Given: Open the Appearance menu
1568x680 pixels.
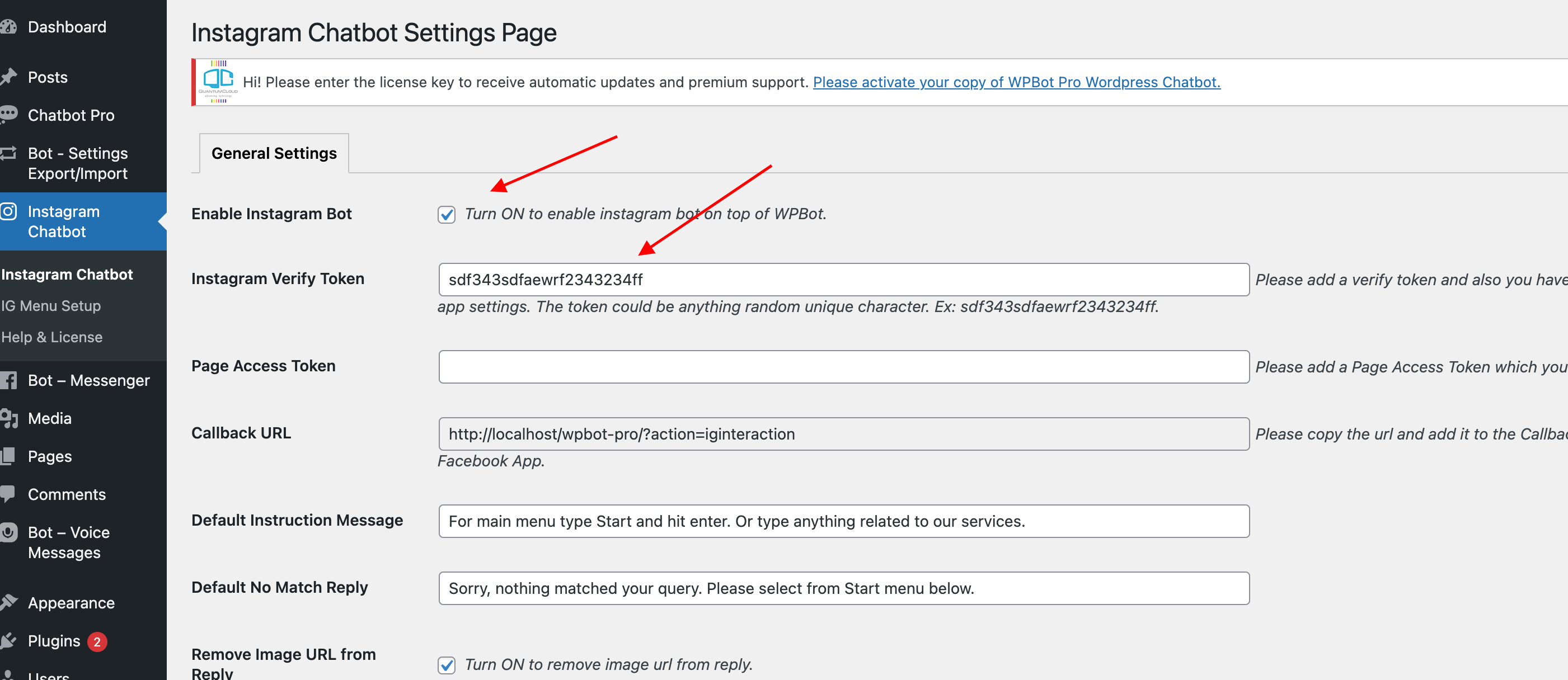Looking at the screenshot, I should click(71, 603).
